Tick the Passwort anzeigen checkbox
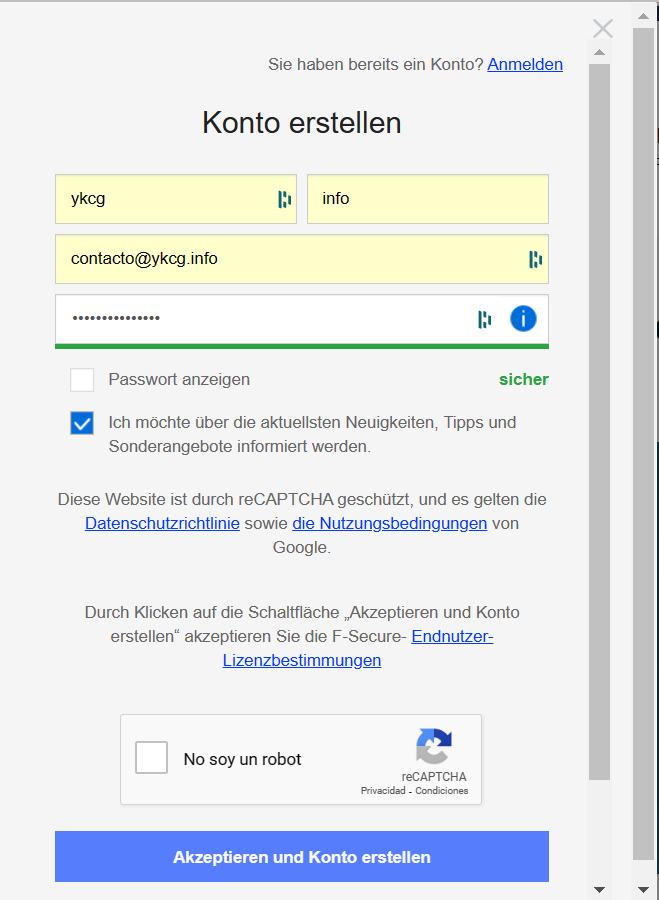 [x=82, y=380]
